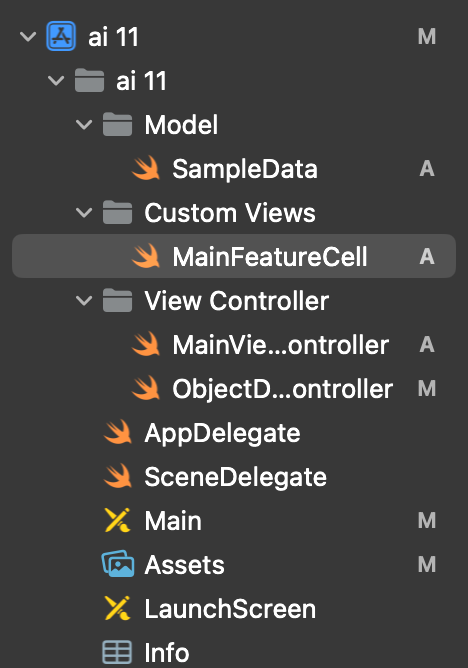Collapse the Model folder chevron
The height and width of the screenshot is (668, 468).
pyautogui.click(x=84, y=124)
